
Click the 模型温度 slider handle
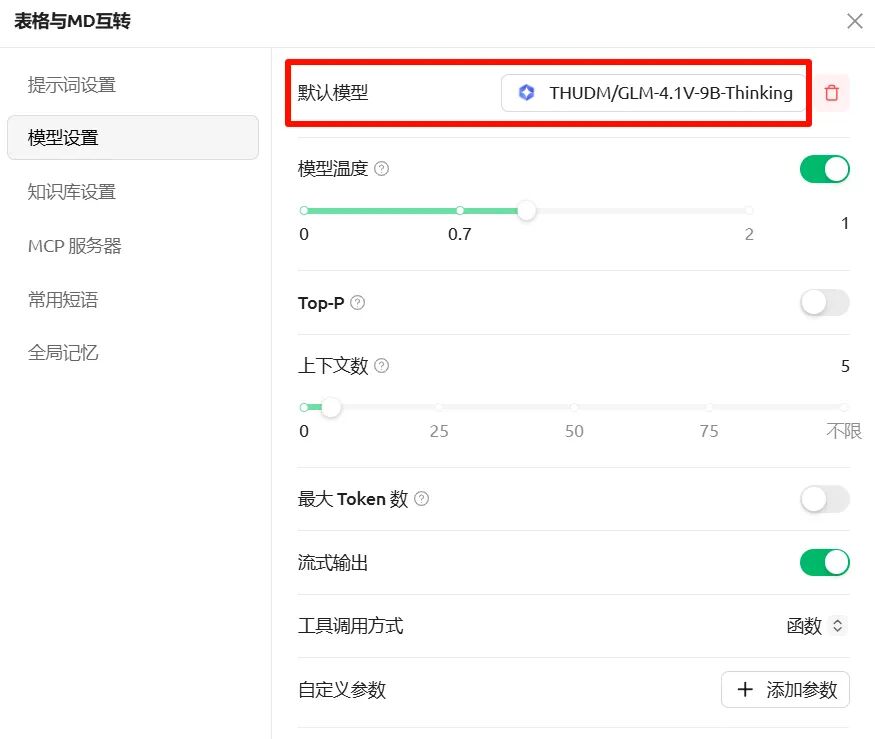[527, 211]
